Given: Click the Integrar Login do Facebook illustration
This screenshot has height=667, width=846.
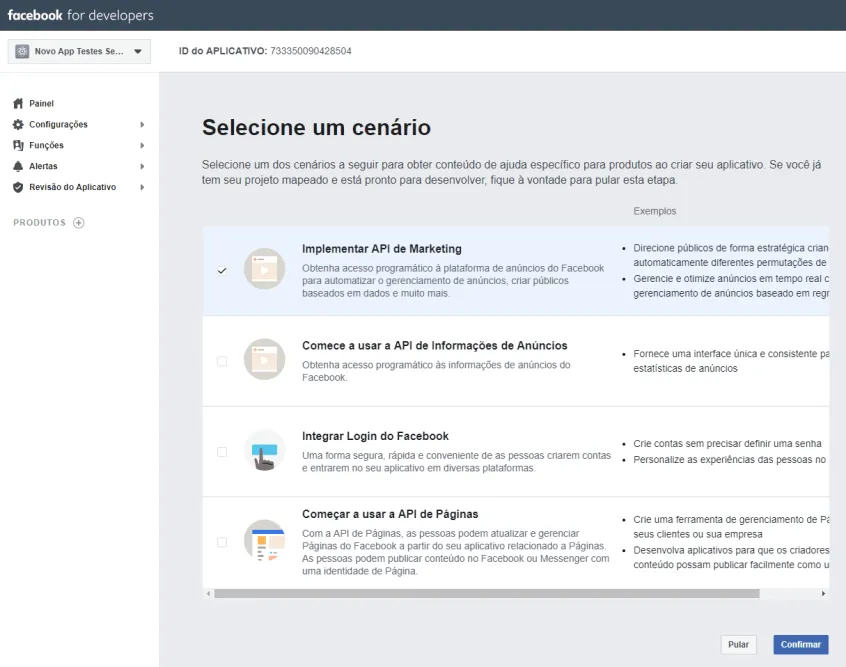Looking at the screenshot, I should (x=264, y=451).
